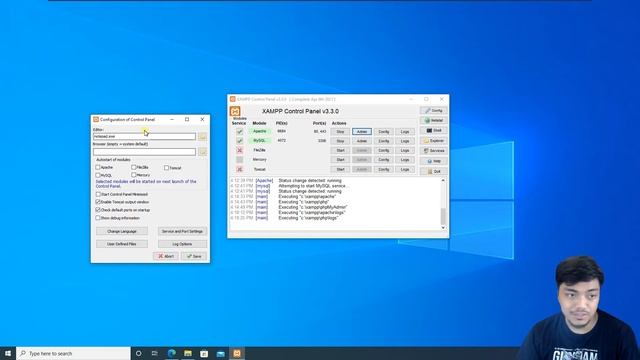The width and height of the screenshot is (640, 360).
Task: Open Config button with wrench icon at top right
Action: point(433,111)
